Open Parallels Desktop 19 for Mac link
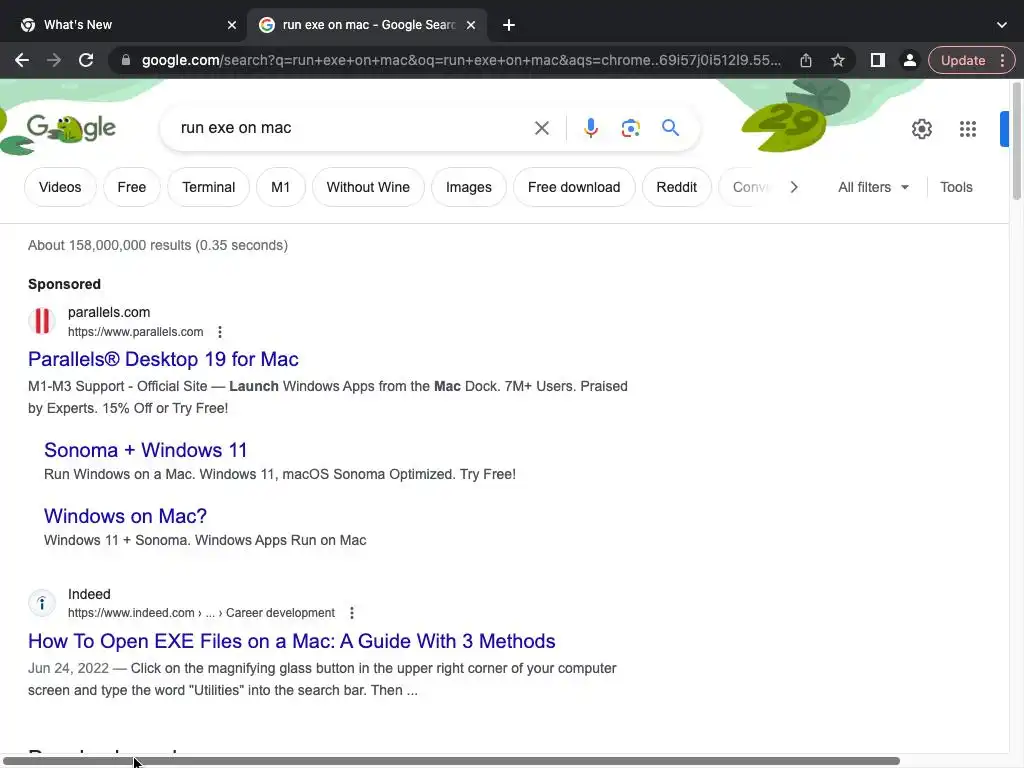The width and height of the screenshot is (1024, 768). (x=163, y=359)
